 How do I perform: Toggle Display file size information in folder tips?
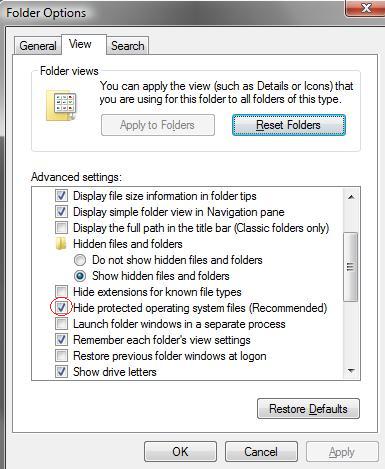tap(61, 196)
